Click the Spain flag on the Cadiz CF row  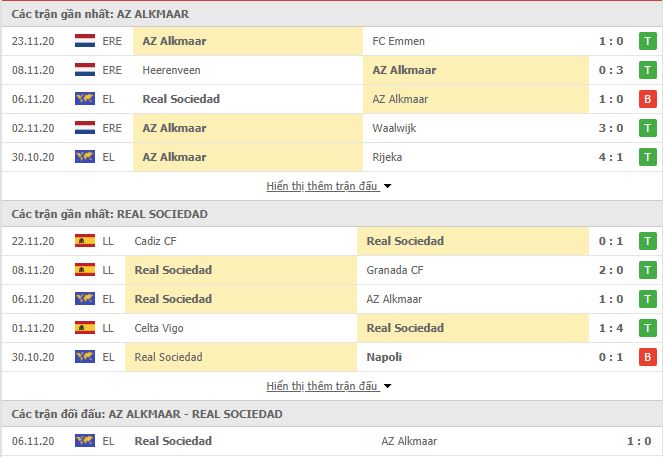pyautogui.click(x=85, y=241)
